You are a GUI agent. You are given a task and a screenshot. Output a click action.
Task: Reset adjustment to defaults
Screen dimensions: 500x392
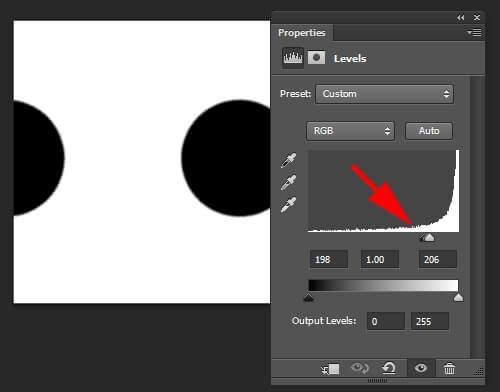[389, 368]
